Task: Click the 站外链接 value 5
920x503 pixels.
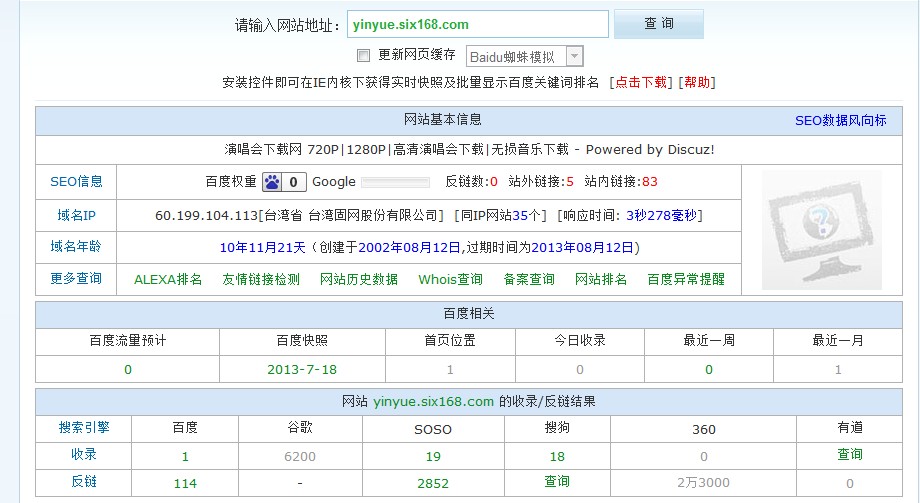Action: point(570,182)
